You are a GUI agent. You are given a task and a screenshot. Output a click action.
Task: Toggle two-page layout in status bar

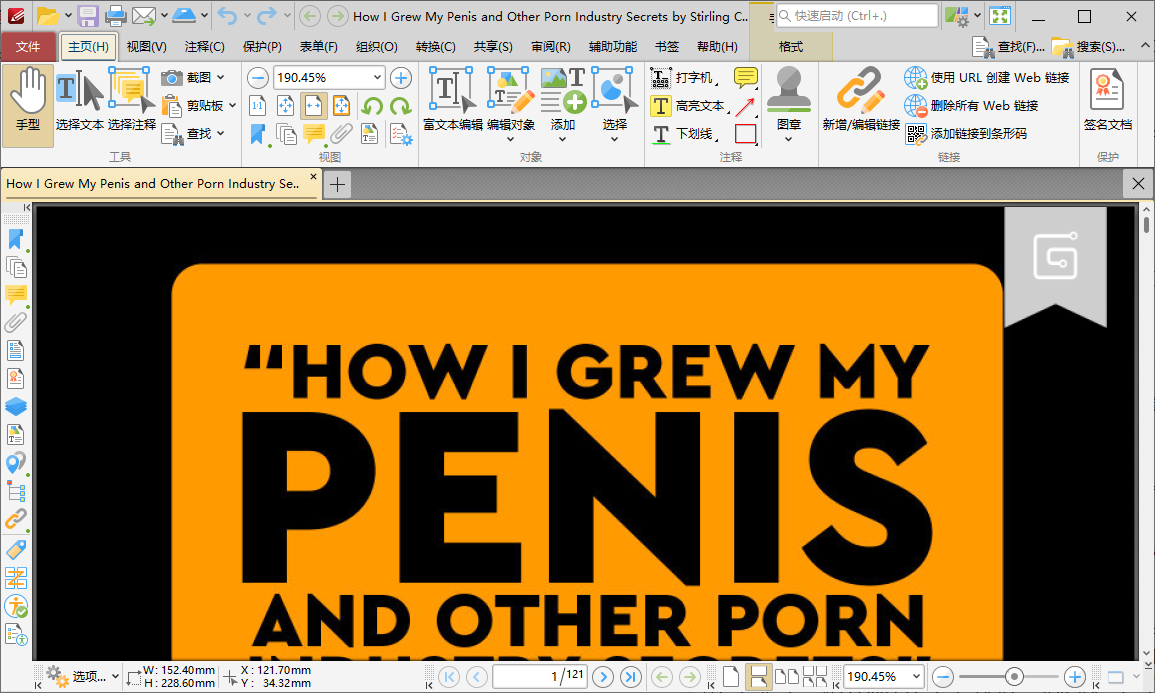pyautogui.click(x=787, y=677)
